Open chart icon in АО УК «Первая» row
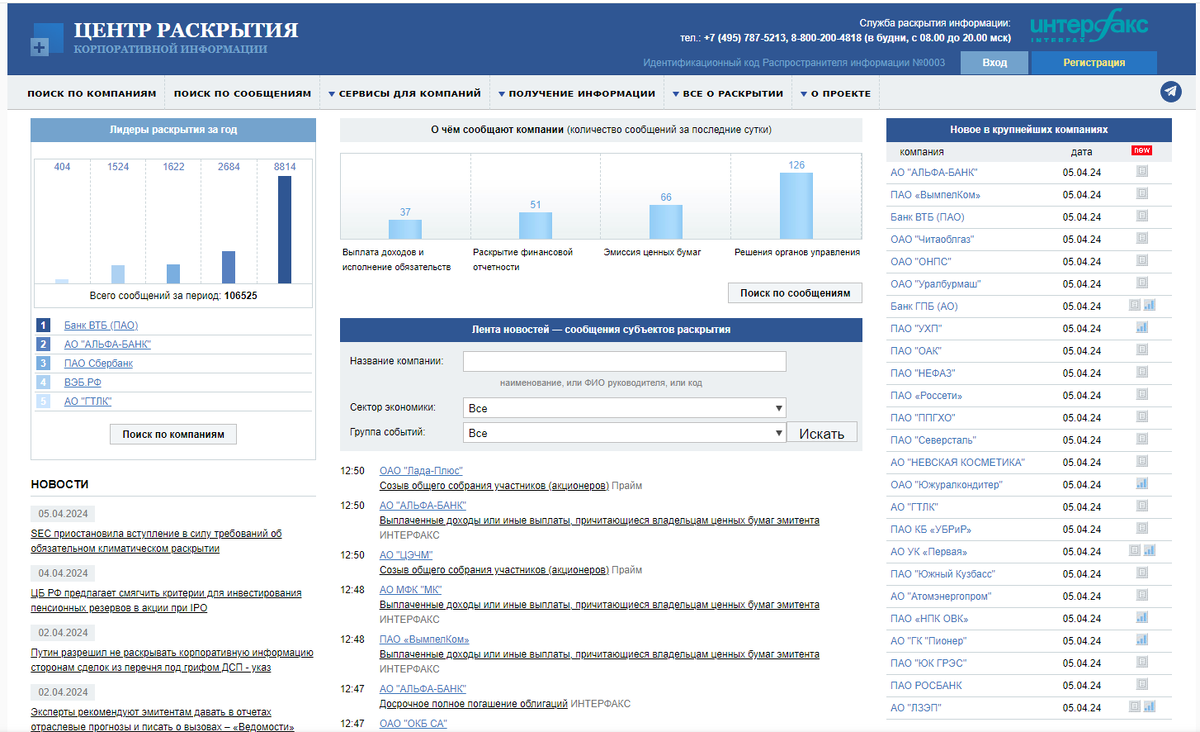This screenshot has height=732, width=1200. pyautogui.click(x=1150, y=551)
